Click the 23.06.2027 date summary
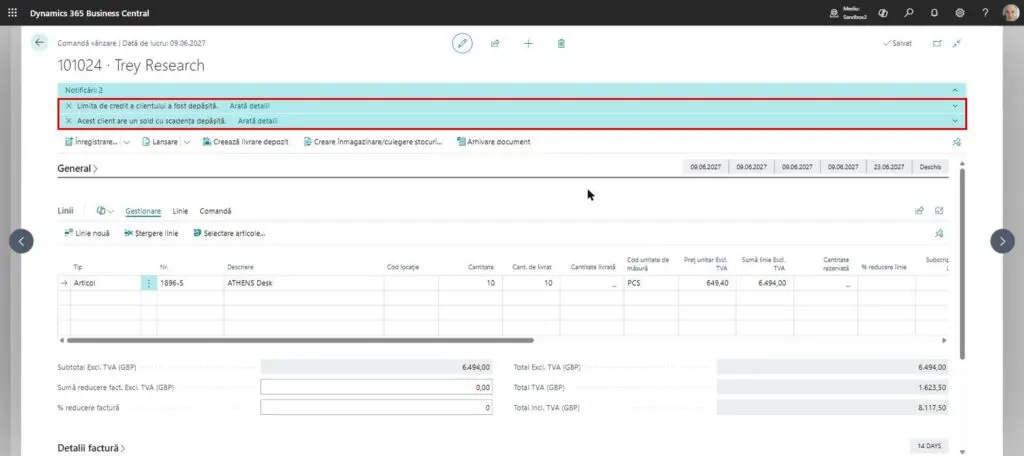1024x456 pixels. pos(889,167)
